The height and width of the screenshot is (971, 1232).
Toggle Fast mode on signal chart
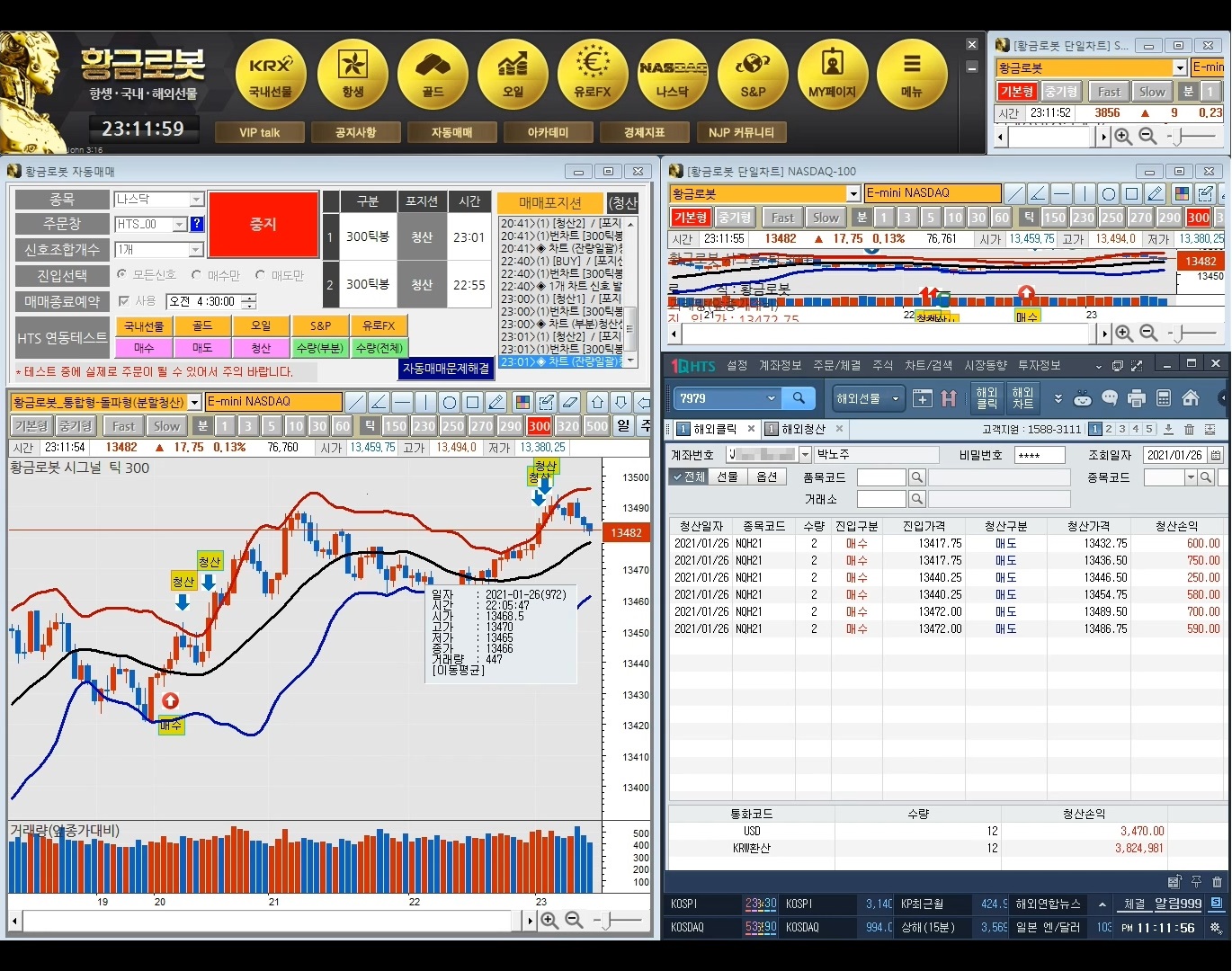click(x=124, y=426)
